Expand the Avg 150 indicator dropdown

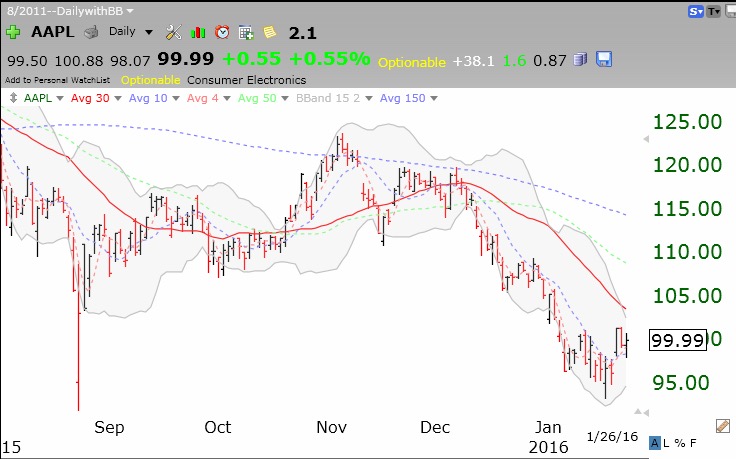434,98
